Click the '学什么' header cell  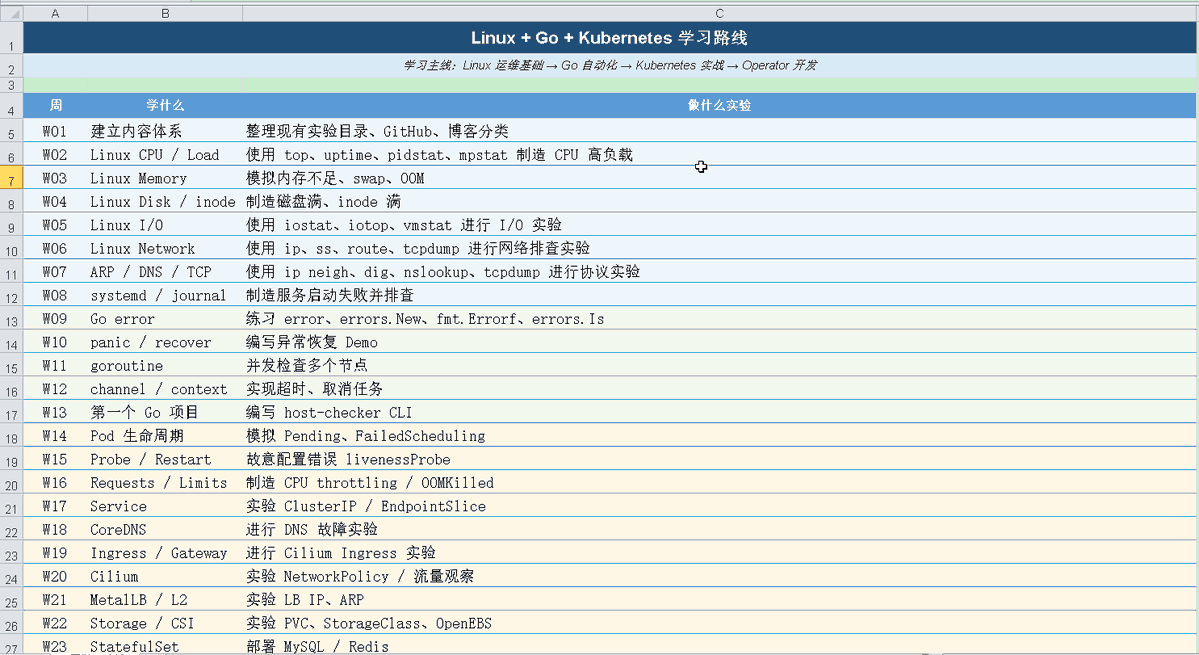(x=165, y=105)
